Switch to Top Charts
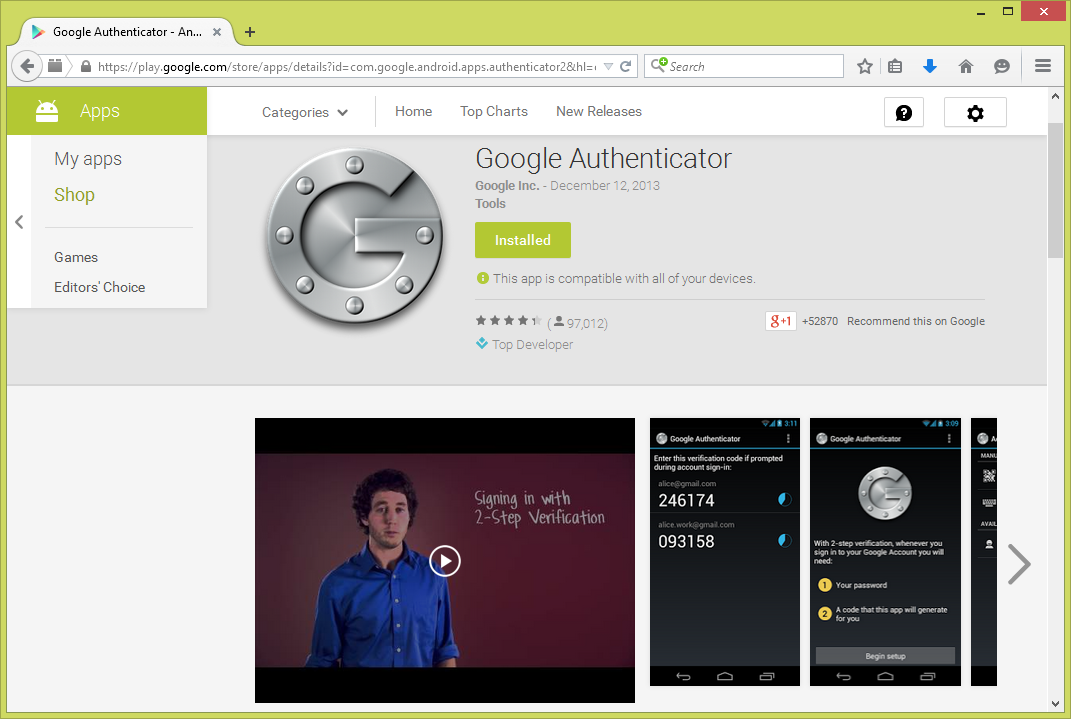This screenshot has width=1071, height=719. click(x=493, y=112)
